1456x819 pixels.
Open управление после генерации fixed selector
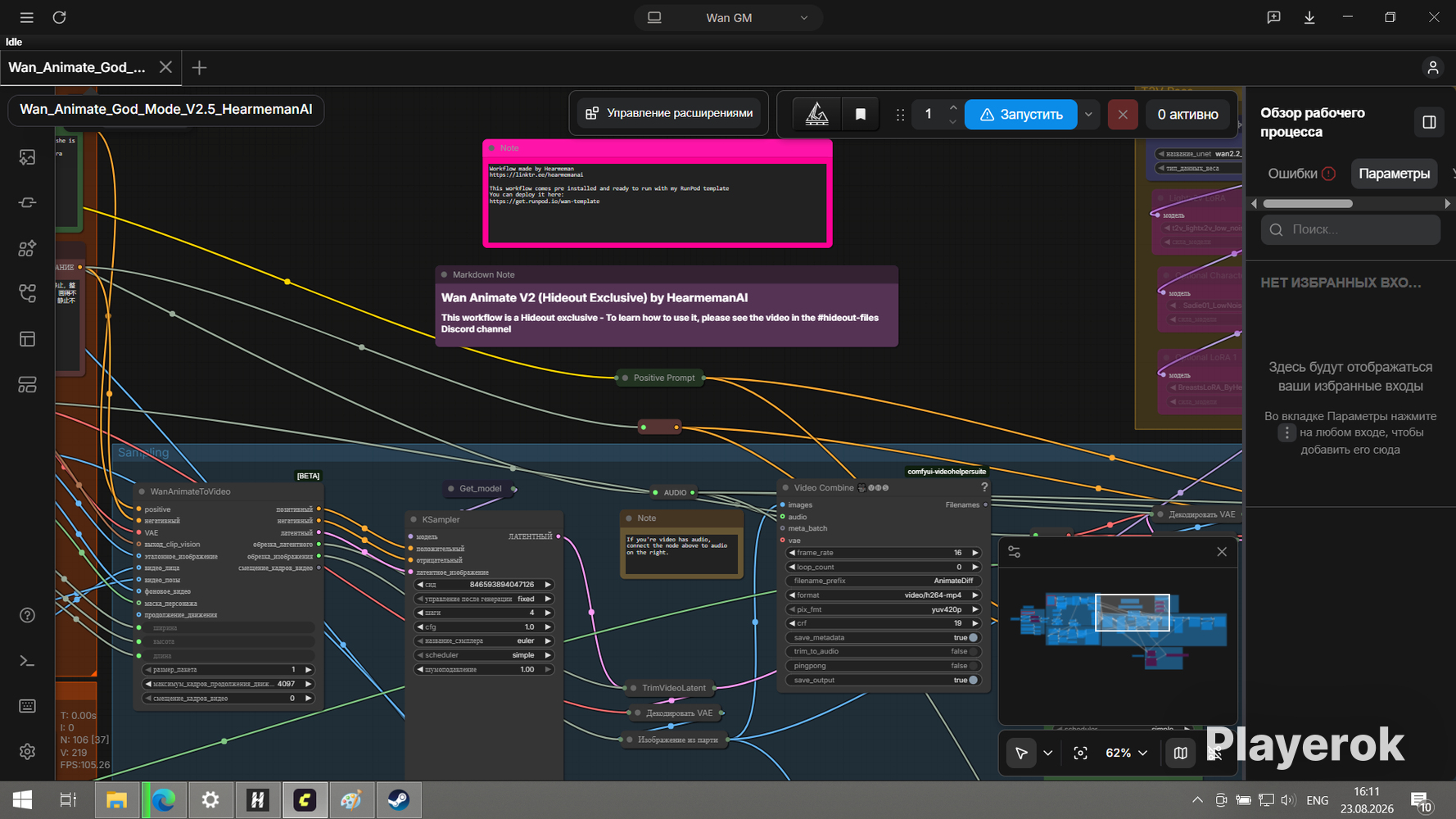click(483, 599)
